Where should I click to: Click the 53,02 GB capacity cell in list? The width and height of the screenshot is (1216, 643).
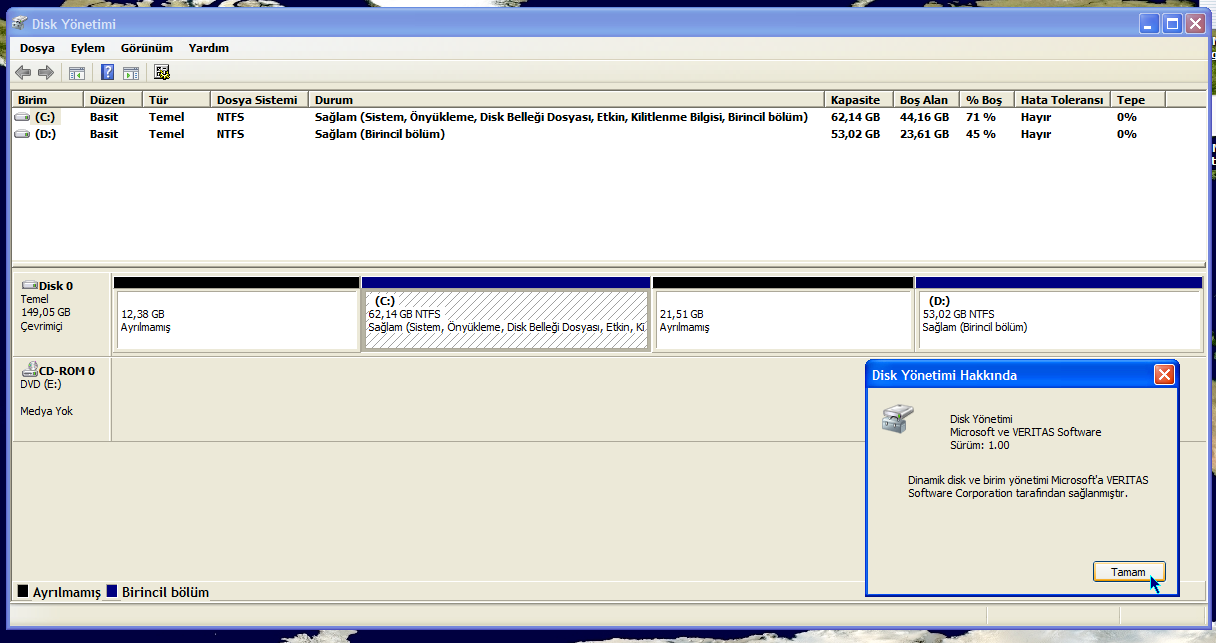click(x=855, y=134)
